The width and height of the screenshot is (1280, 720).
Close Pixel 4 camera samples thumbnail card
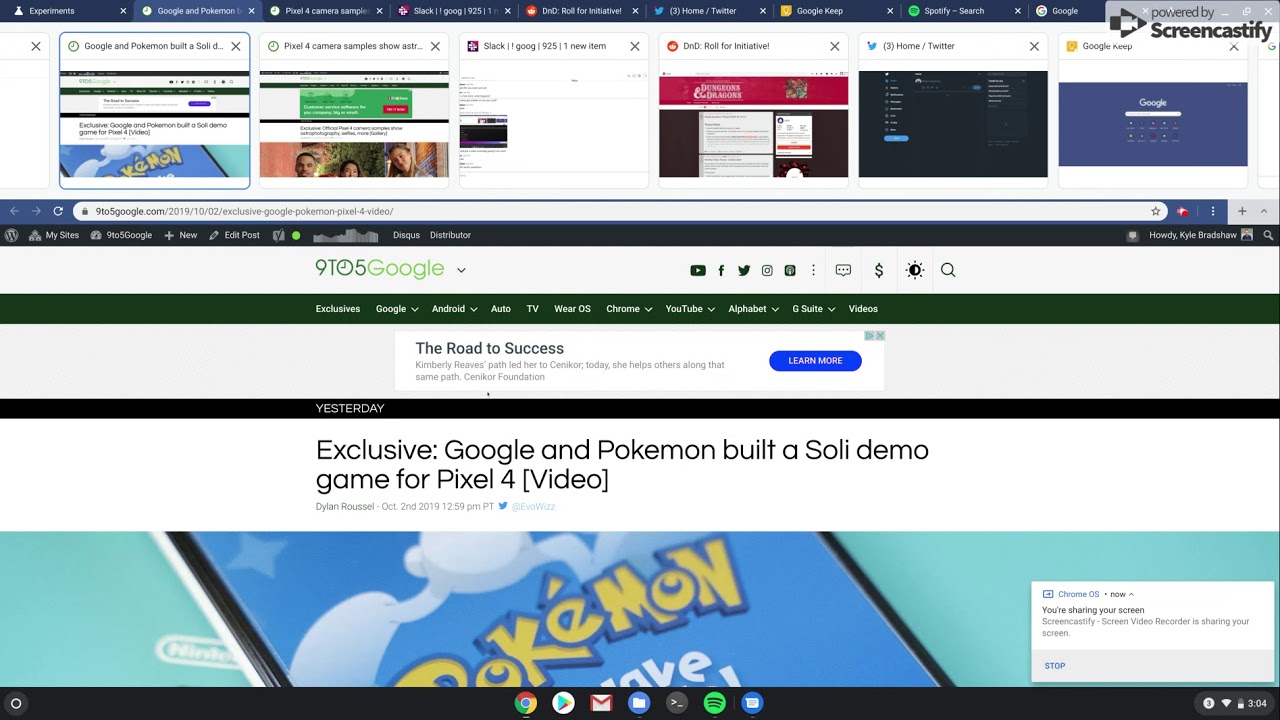coord(435,46)
